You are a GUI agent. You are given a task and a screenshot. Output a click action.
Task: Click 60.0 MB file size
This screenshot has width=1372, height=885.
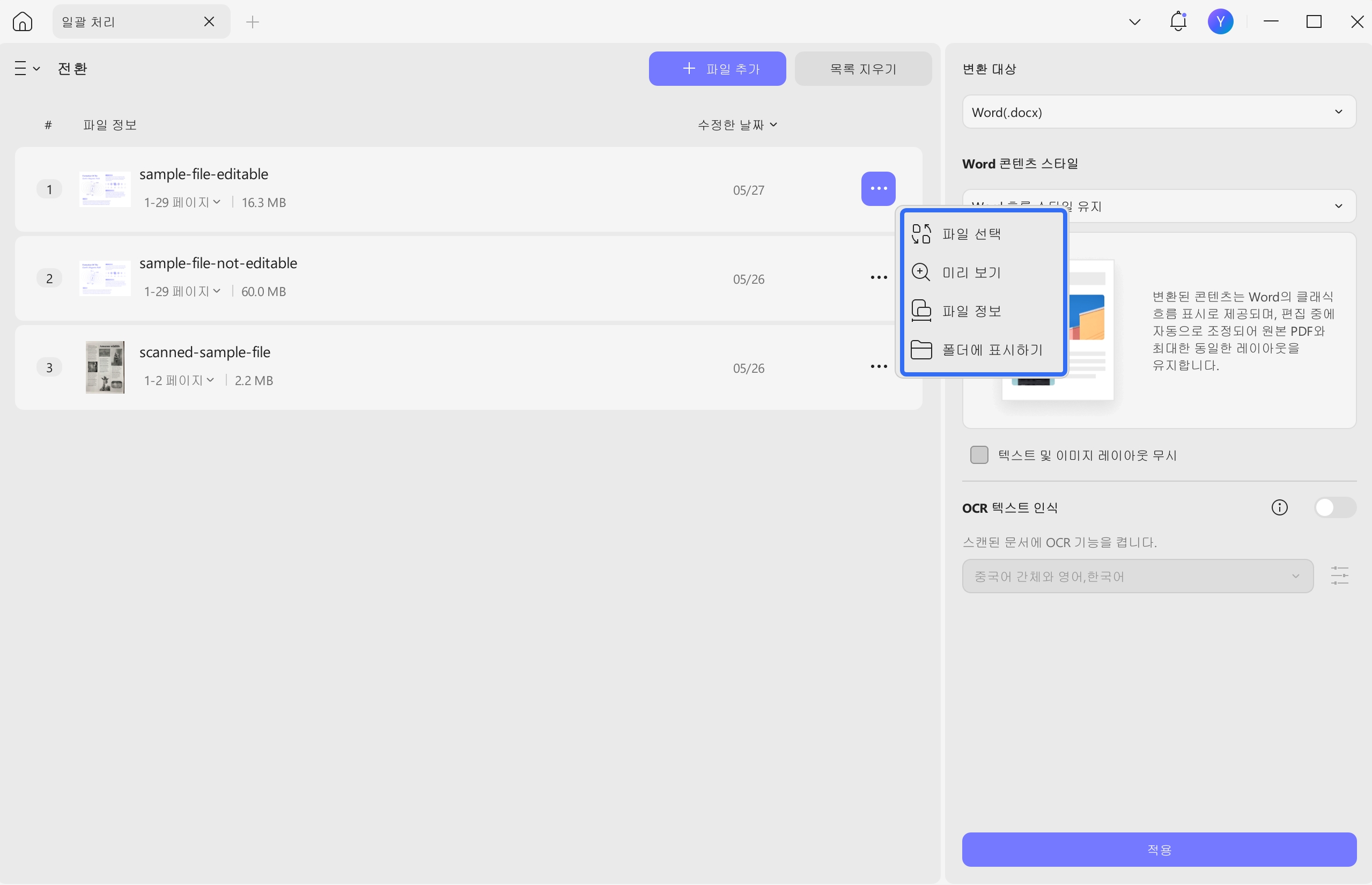pos(264,291)
